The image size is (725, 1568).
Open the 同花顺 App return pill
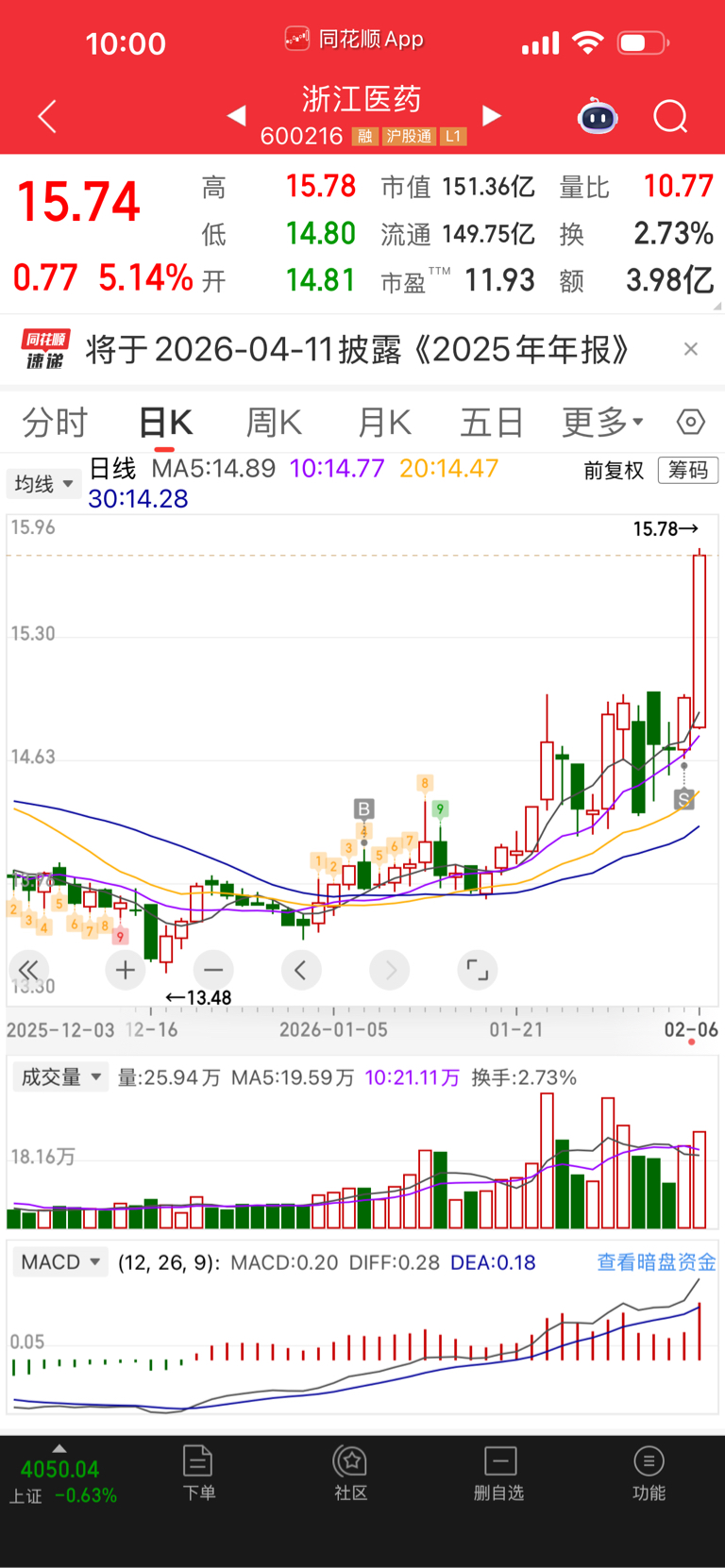pyautogui.click(x=355, y=40)
